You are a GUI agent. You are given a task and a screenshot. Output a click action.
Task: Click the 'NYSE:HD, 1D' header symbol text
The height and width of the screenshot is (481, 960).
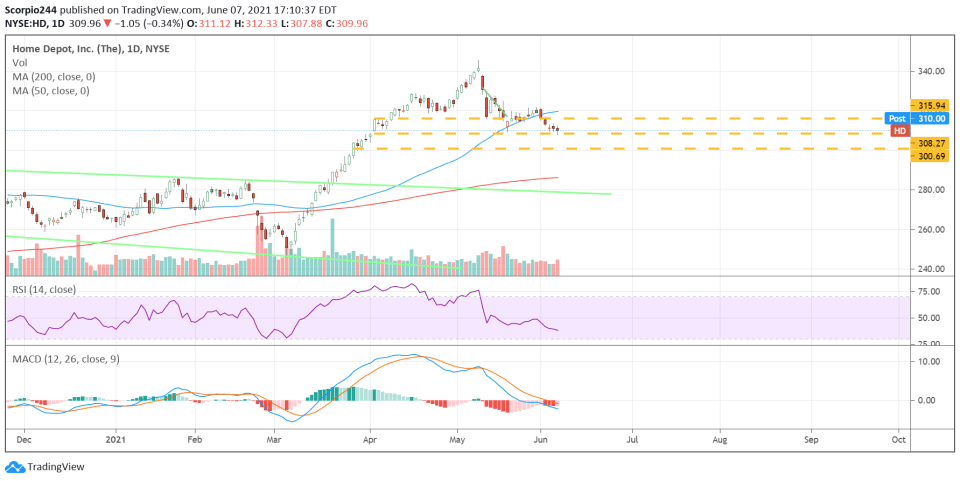pyautogui.click(x=35, y=23)
